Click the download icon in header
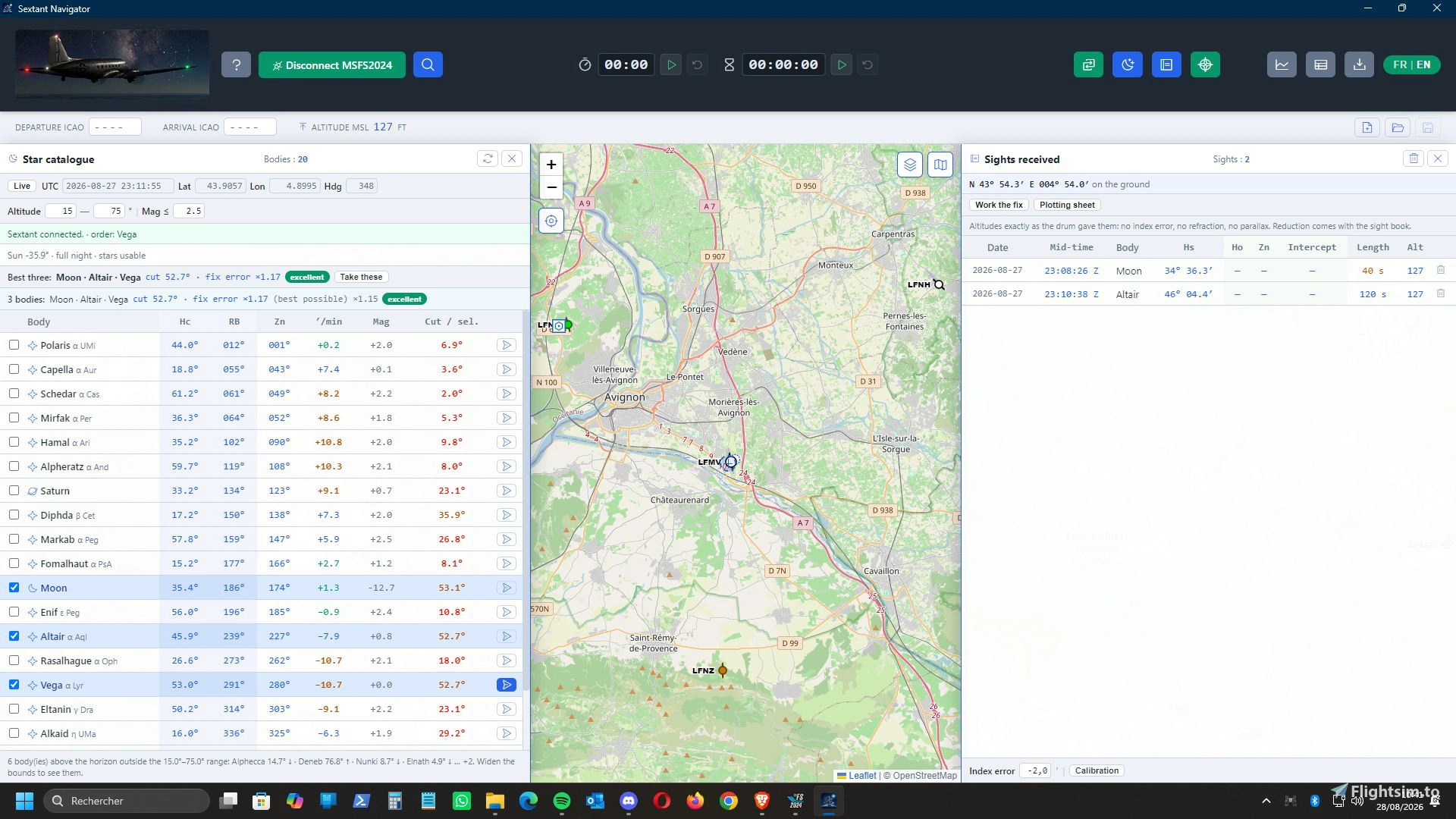1456x819 pixels. (1359, 64)
